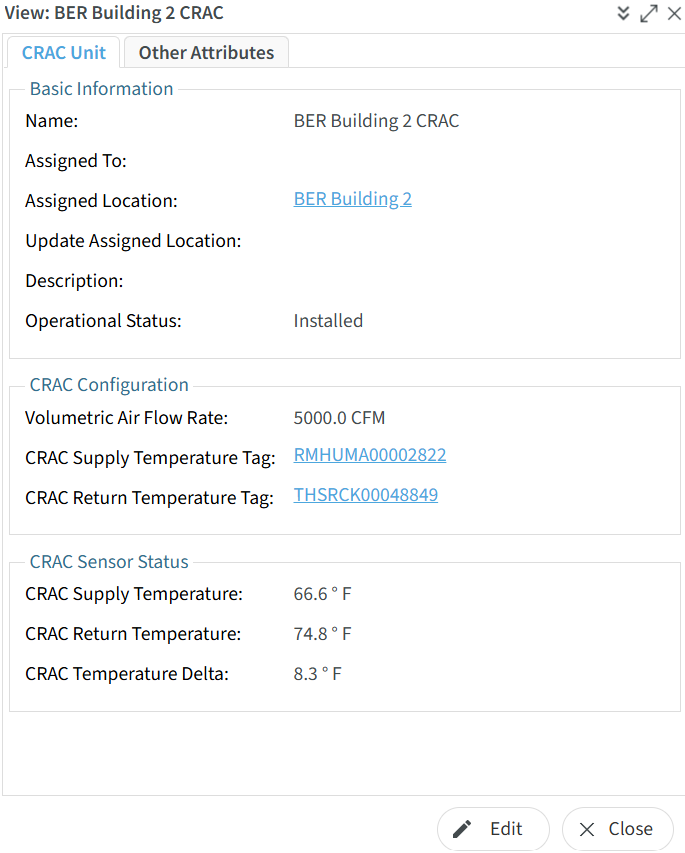The height and width of the screenshot is (853, 685).
Task: Click the 8.3 °F temperature delta value
Action: [x=317, y=674]
